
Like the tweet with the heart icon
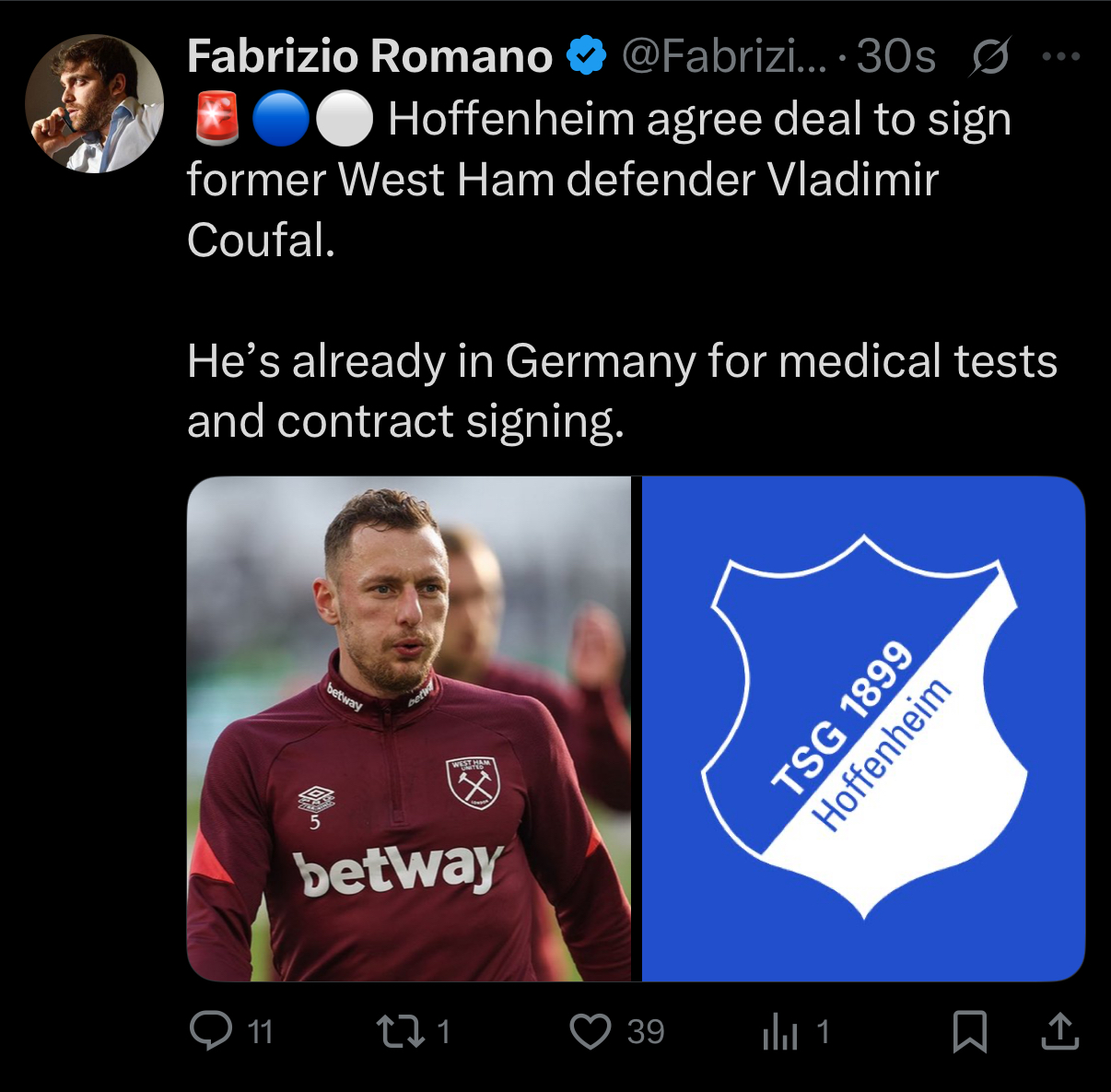click(591, 1031)
